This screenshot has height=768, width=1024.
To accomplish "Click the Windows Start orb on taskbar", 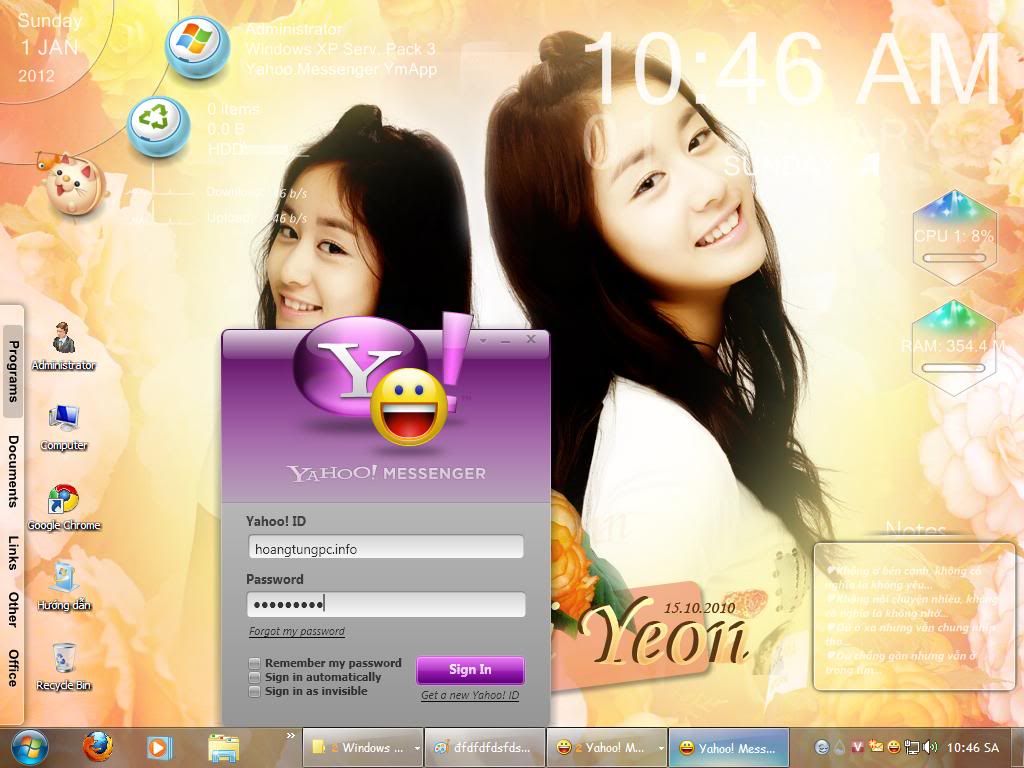I will point(29,747).
